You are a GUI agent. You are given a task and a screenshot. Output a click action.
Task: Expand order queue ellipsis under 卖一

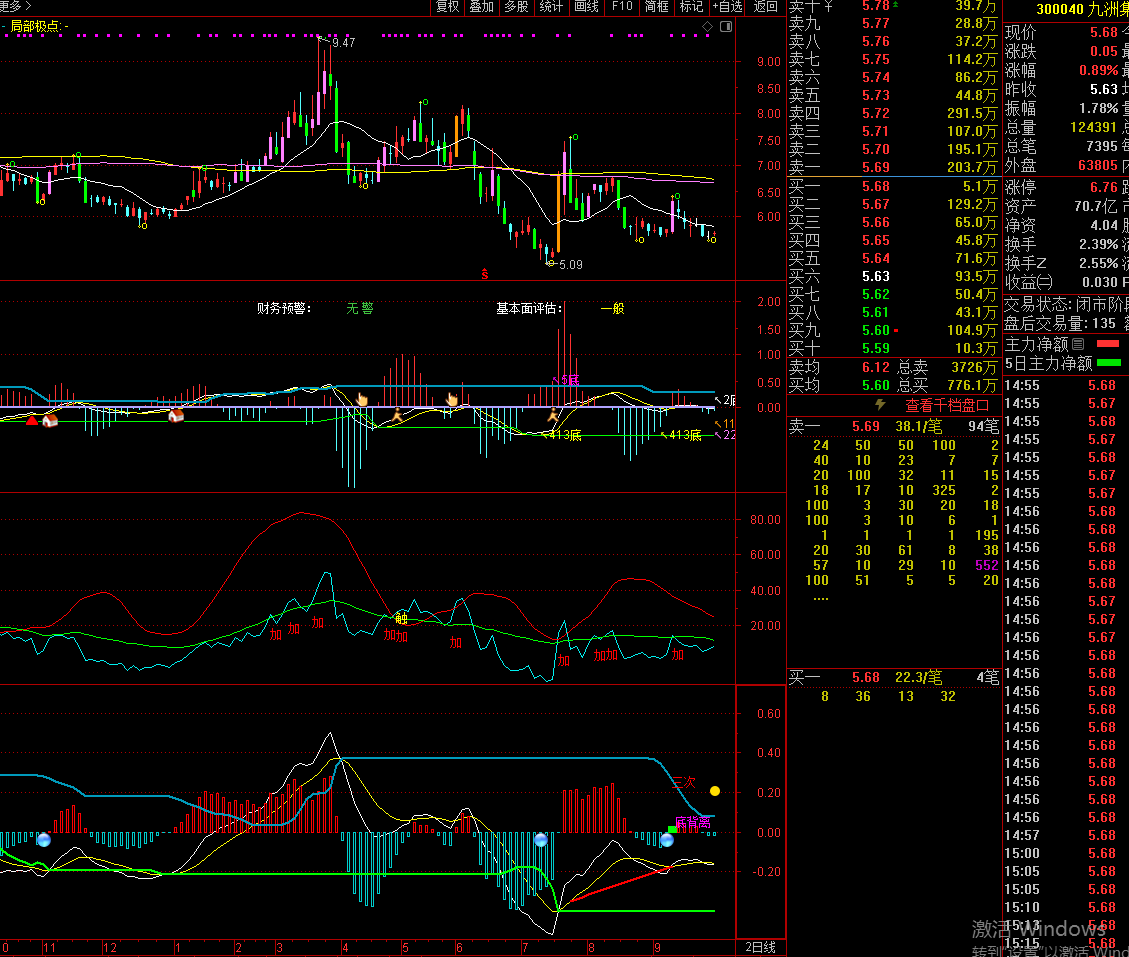[821, 598]
